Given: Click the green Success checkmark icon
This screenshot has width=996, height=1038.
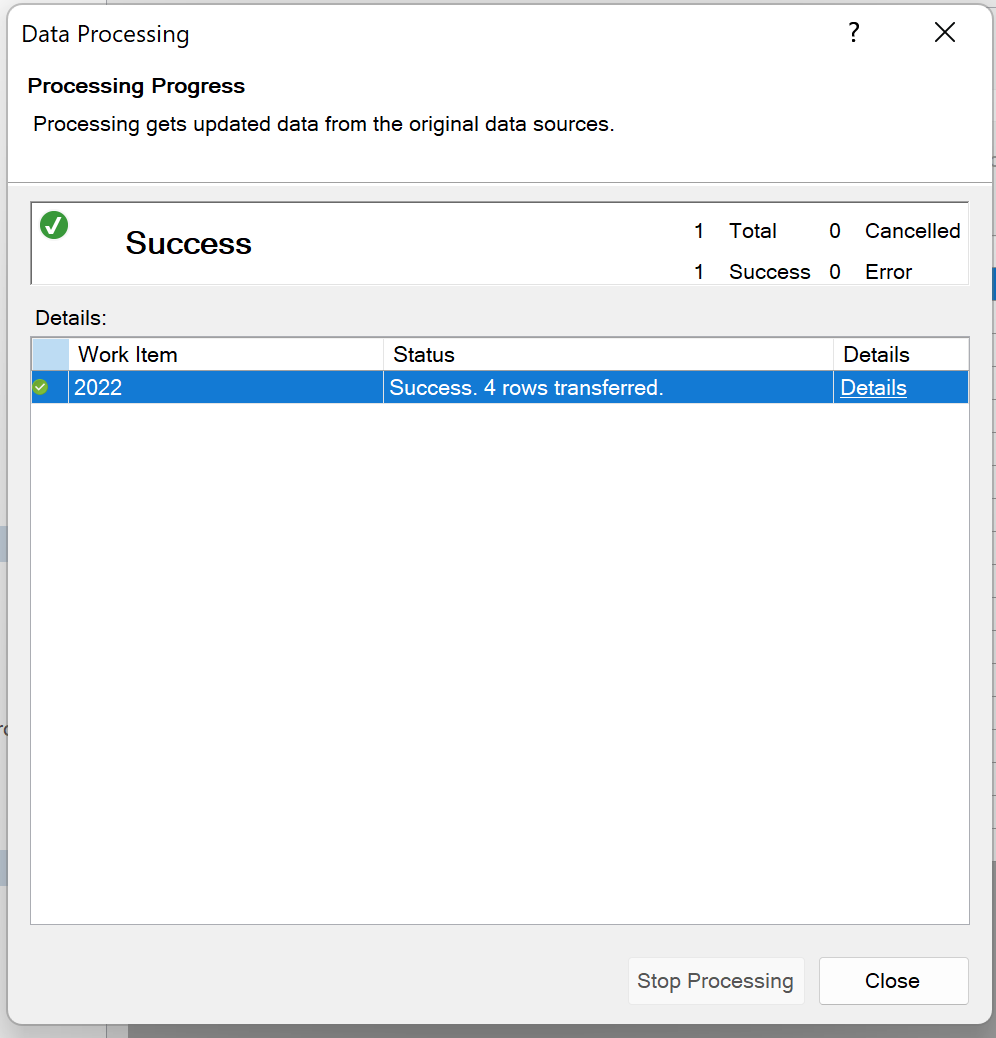Looking at the screenshot, I should tap(53, 225).
